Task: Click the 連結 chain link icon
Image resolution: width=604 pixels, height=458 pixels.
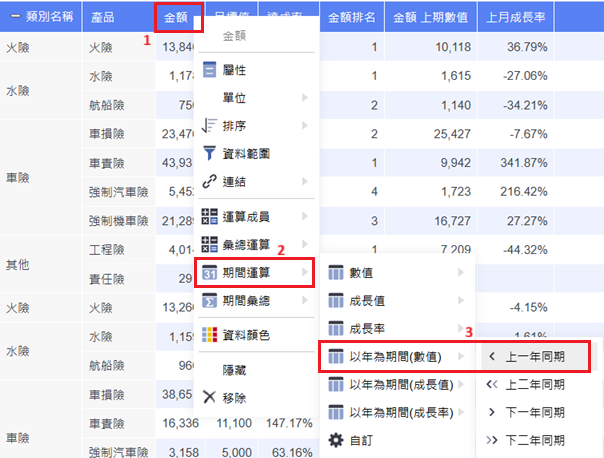Action: click(209, 181)
